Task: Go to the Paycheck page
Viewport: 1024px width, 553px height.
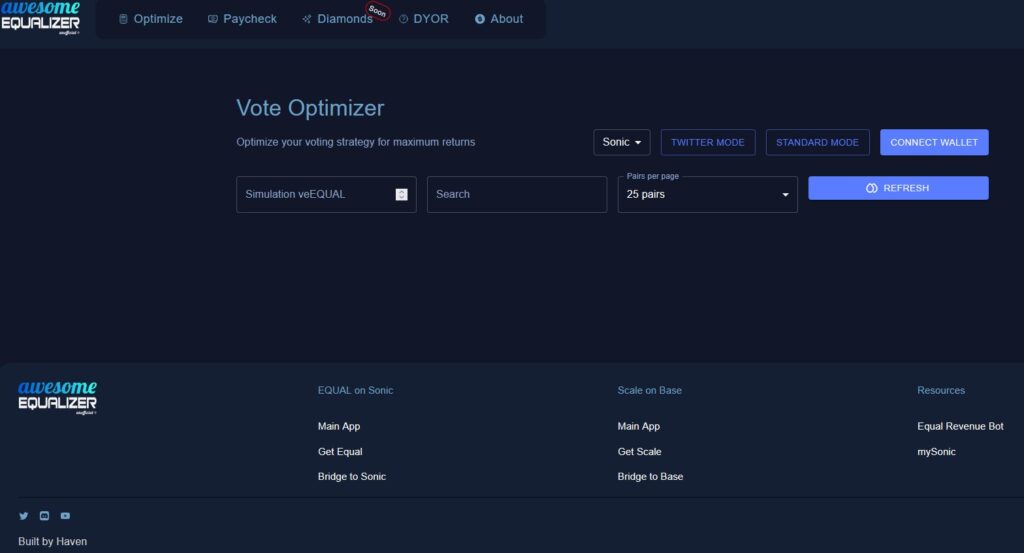Action: (x=242, y=19)
